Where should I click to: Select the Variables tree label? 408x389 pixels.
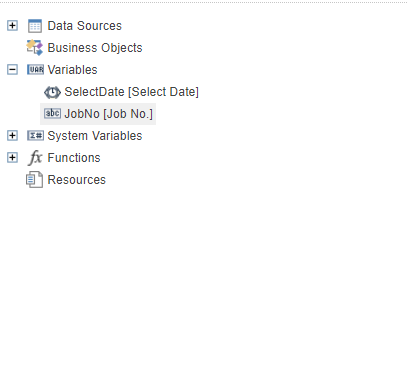point(72,70)
